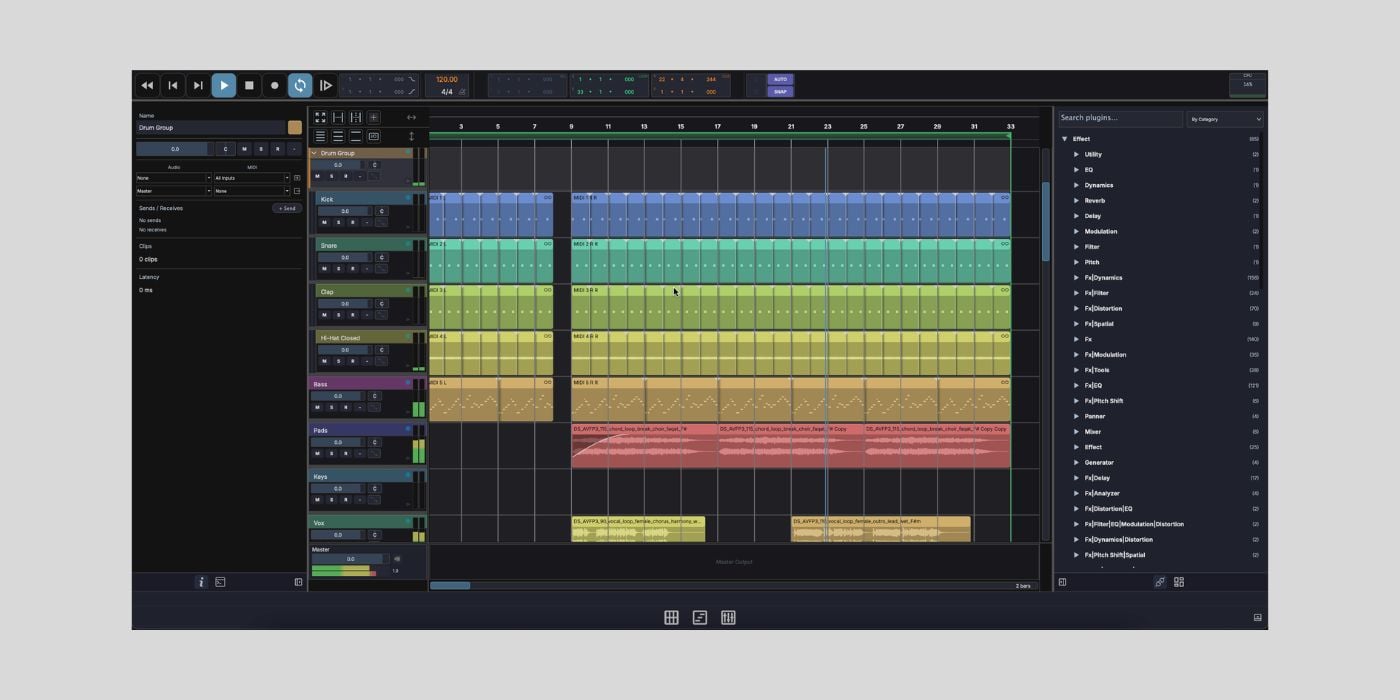1400x700 pixels.
Task: Switch to the Audio tab in left panel
Action: [x=175, y=166]
